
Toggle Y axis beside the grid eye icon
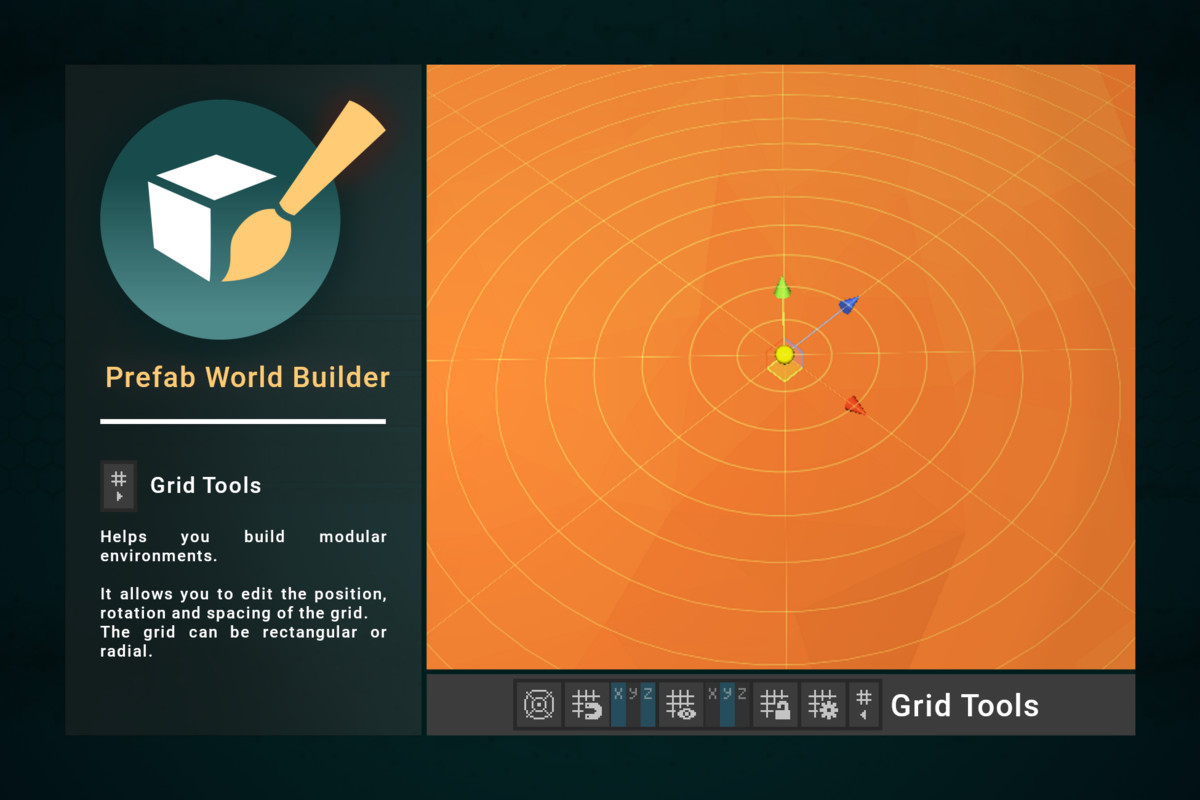[x=727, y=705]
